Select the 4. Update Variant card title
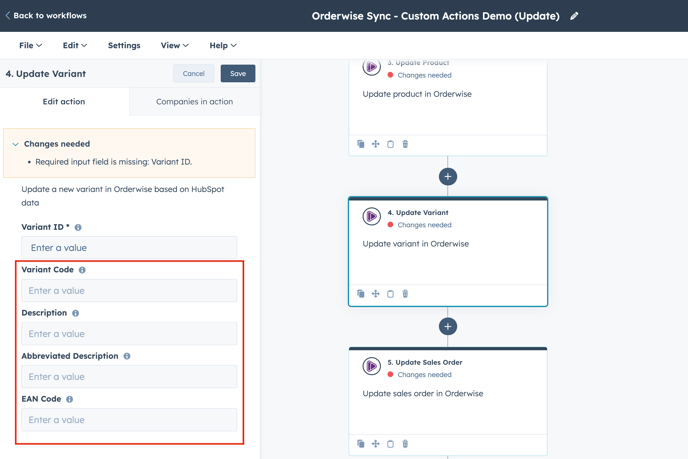The height and width of the screenshot is (459, 688). tap(418, 212)
